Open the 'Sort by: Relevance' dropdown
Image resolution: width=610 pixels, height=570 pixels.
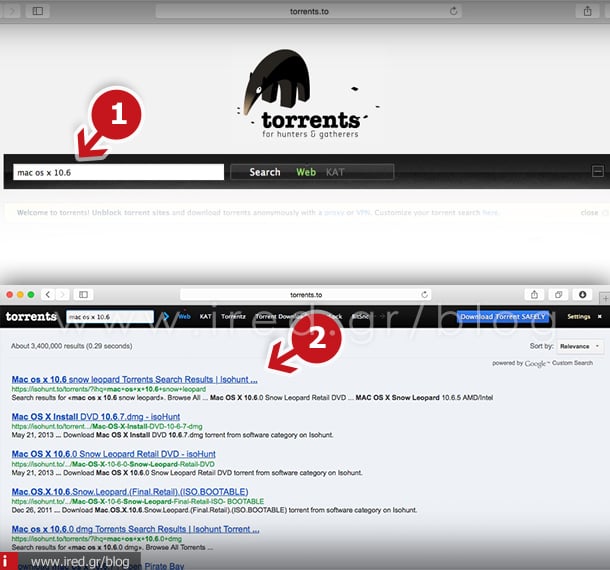click(x=580, y=346)
